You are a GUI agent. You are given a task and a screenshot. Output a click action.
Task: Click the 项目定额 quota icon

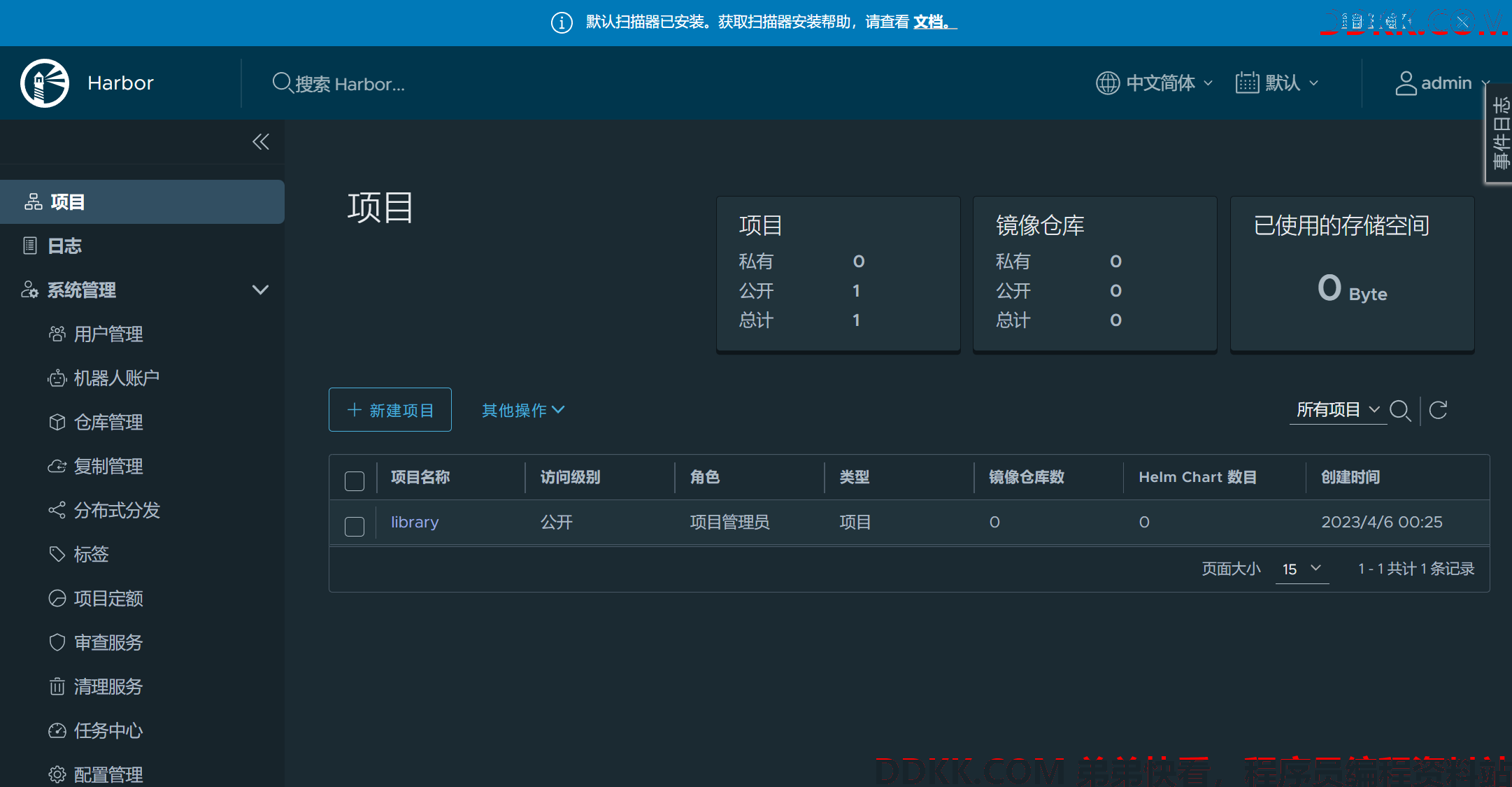point(57,598)
